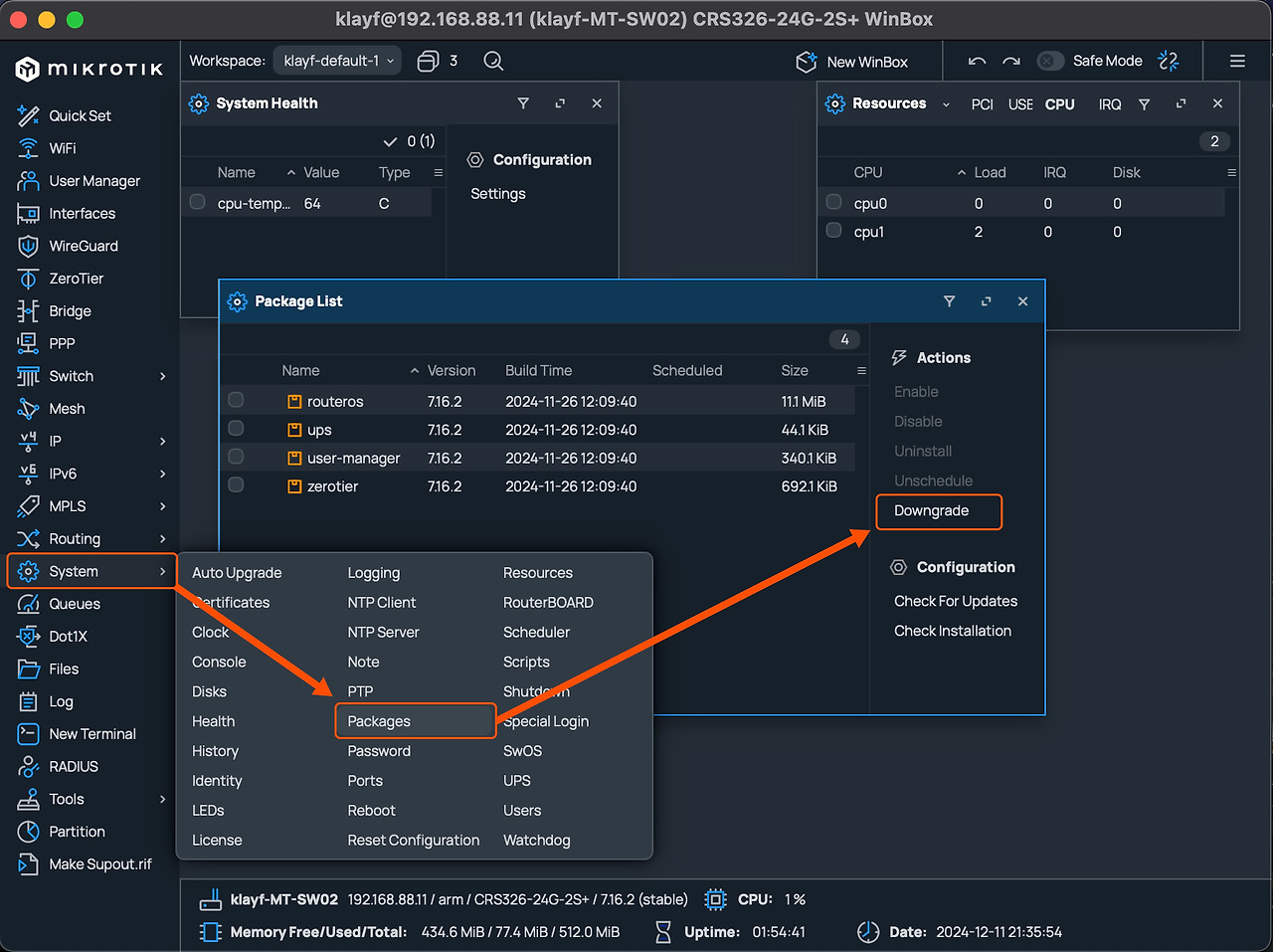Sort Resources by Load column header

[x=990, y=173]
